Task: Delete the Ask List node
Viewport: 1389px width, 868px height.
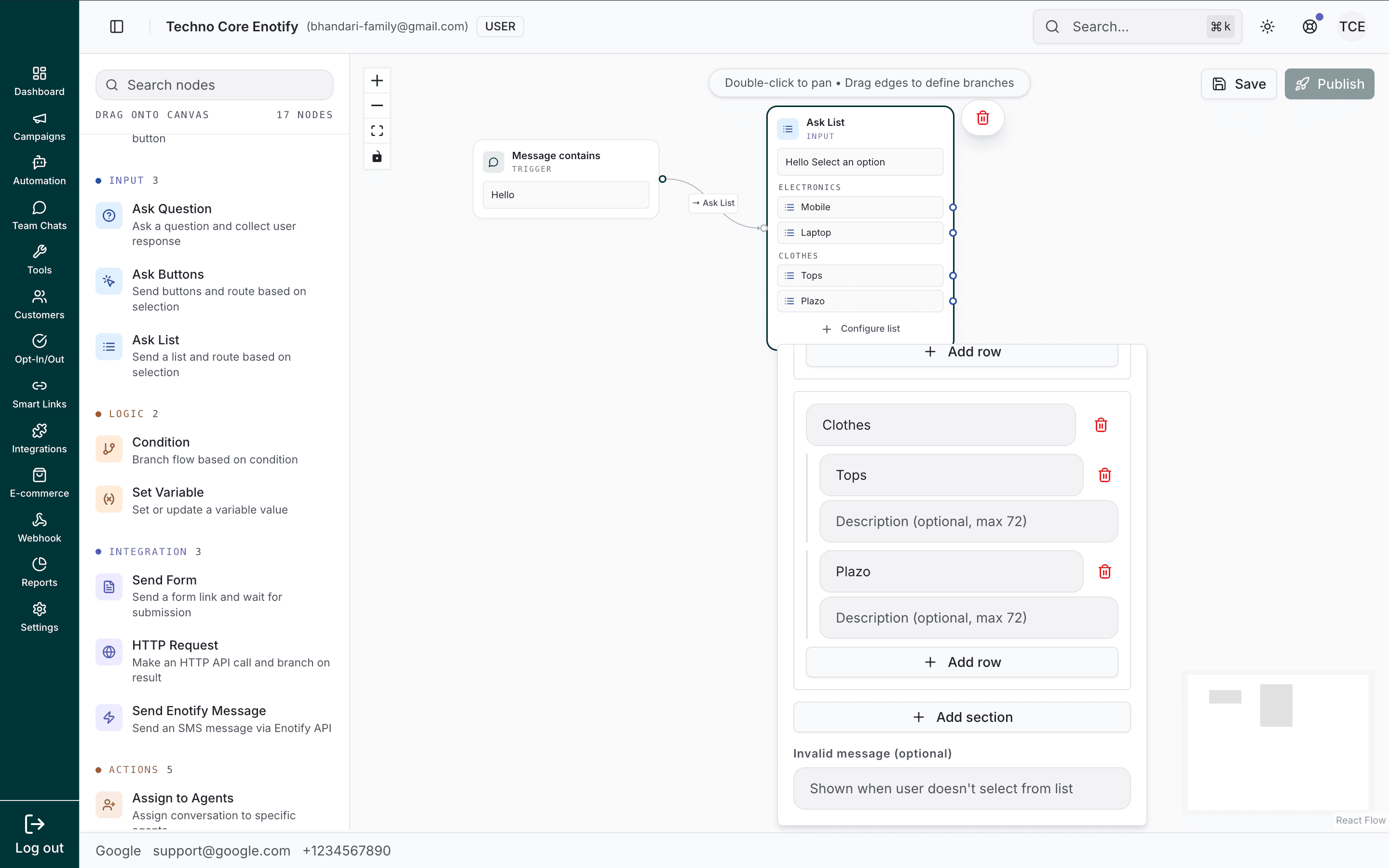Action: point(982,118)
